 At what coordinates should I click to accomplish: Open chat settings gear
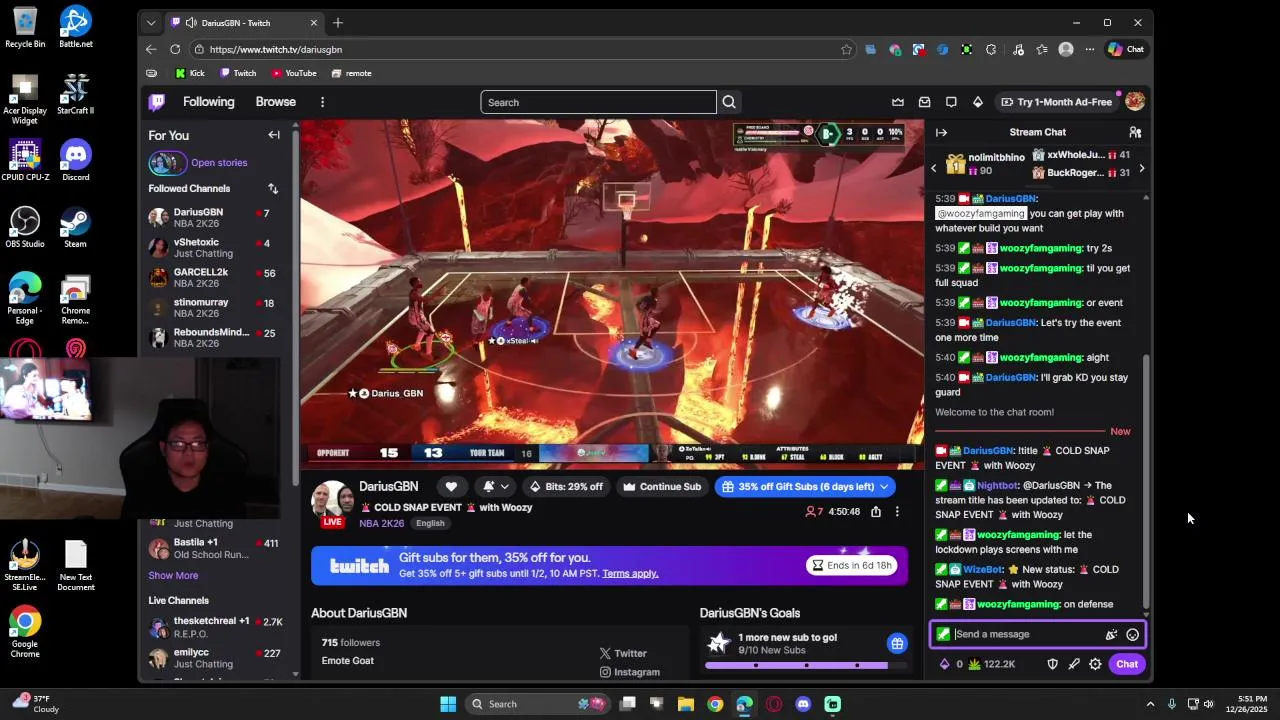click(x=1095, y=664)
